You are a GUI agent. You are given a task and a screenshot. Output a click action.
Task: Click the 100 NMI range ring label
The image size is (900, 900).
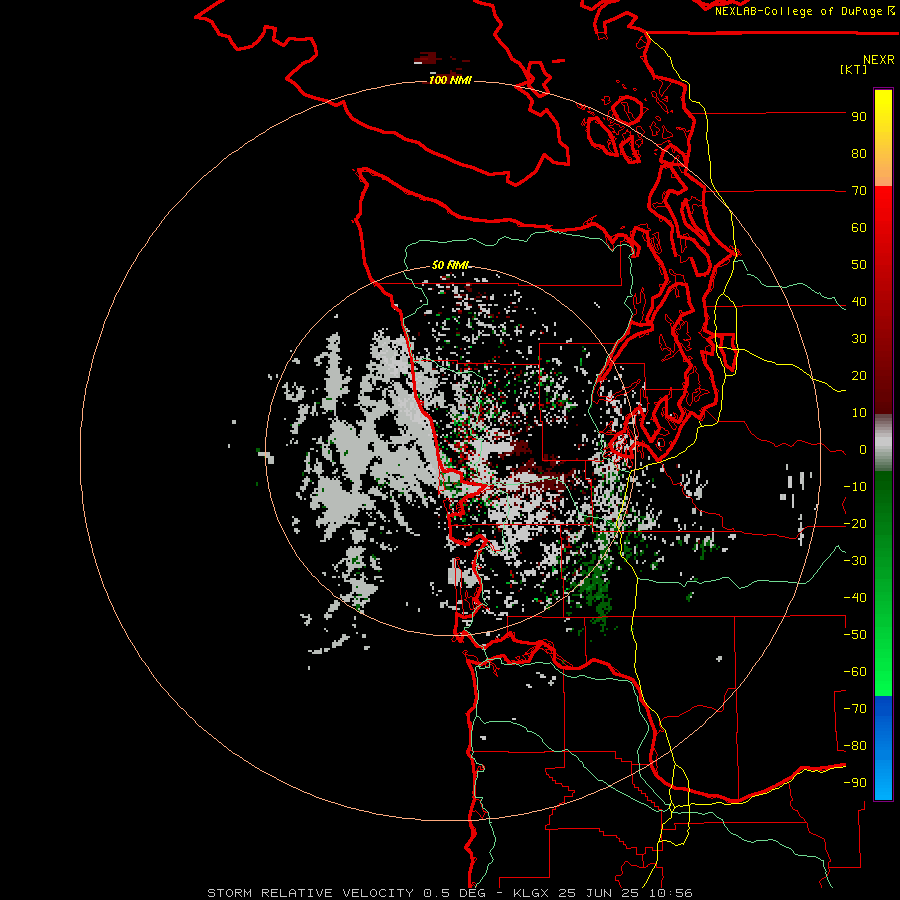[x=450, y=80]
